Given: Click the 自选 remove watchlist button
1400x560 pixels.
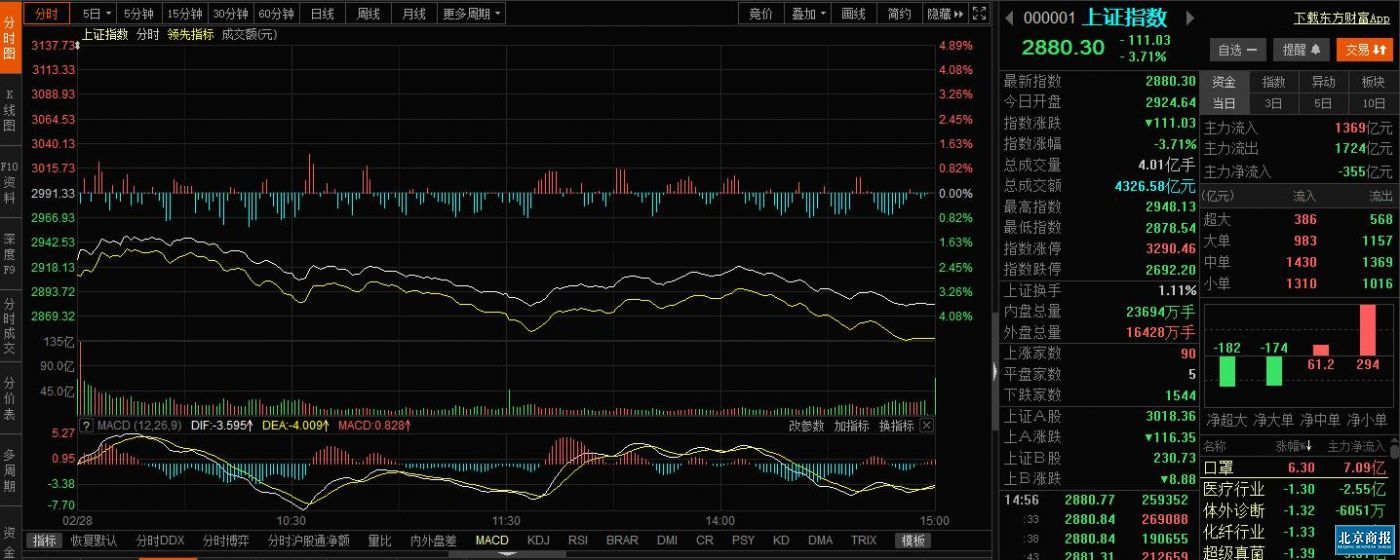Looking at the screenshot, I should pos(1238,49).
